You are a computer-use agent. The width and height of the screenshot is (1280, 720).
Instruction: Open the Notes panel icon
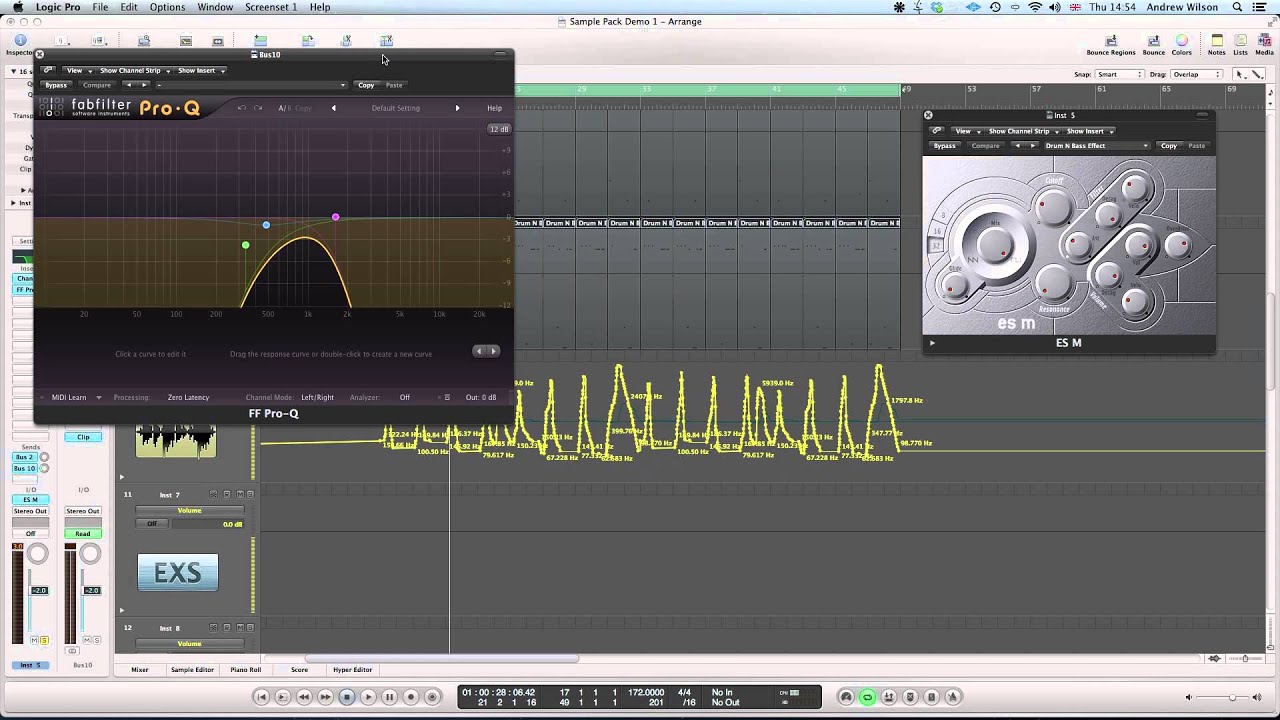(1217, 41)
